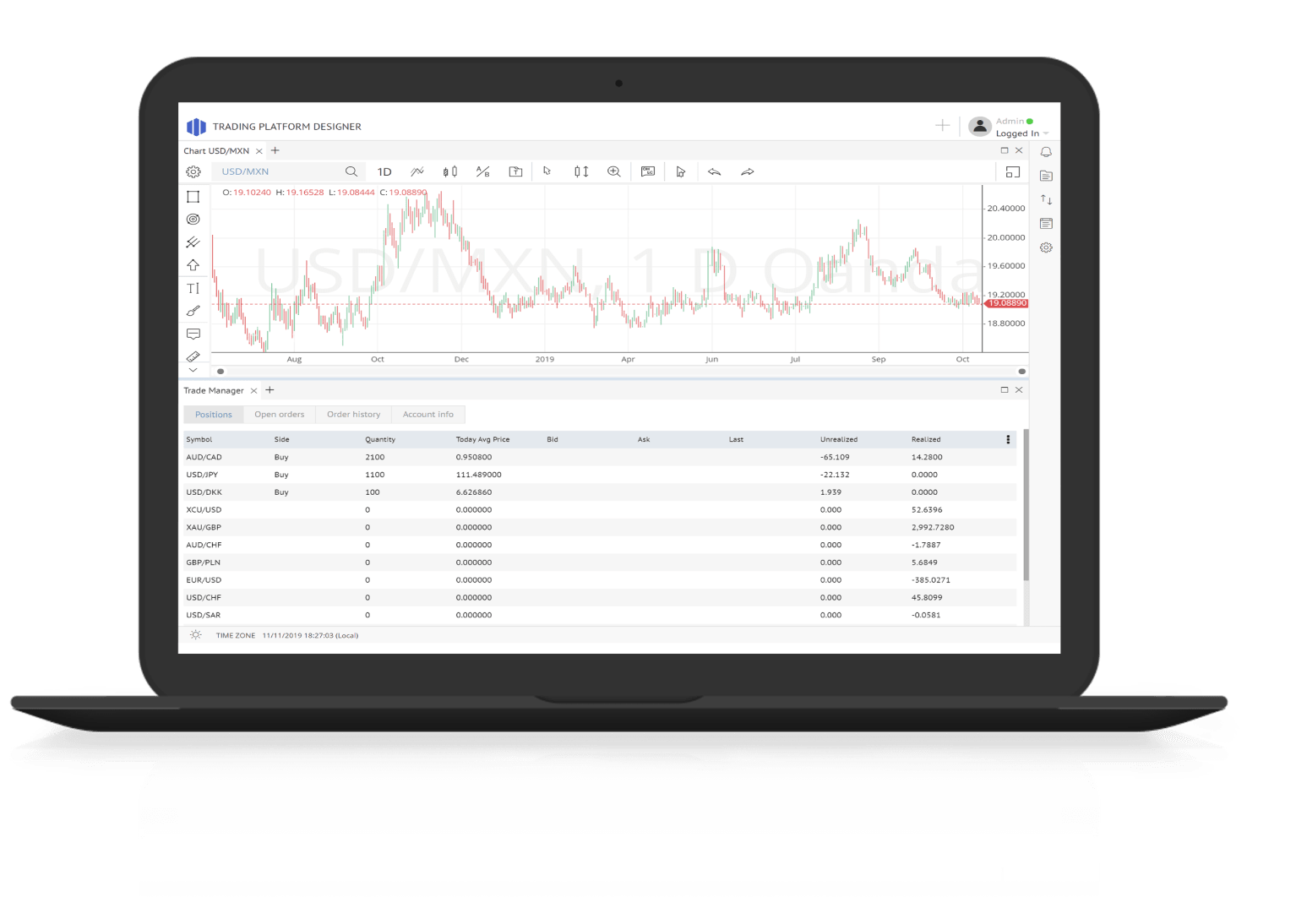Viewport: 1296px width, 924px height.
Task: Sort by the Quantity column header
Action: pyautogui.click(x=380, y=439)
